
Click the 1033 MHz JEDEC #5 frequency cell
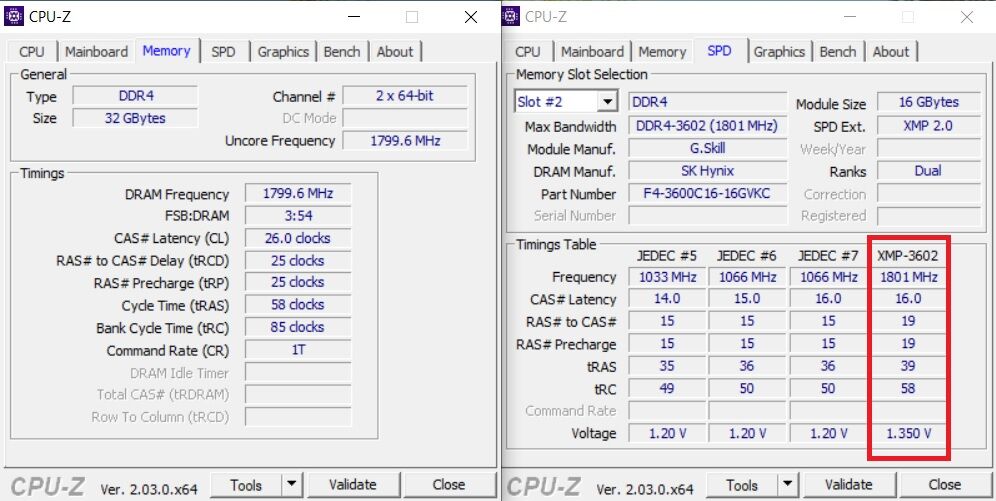[x=667, y=277]
